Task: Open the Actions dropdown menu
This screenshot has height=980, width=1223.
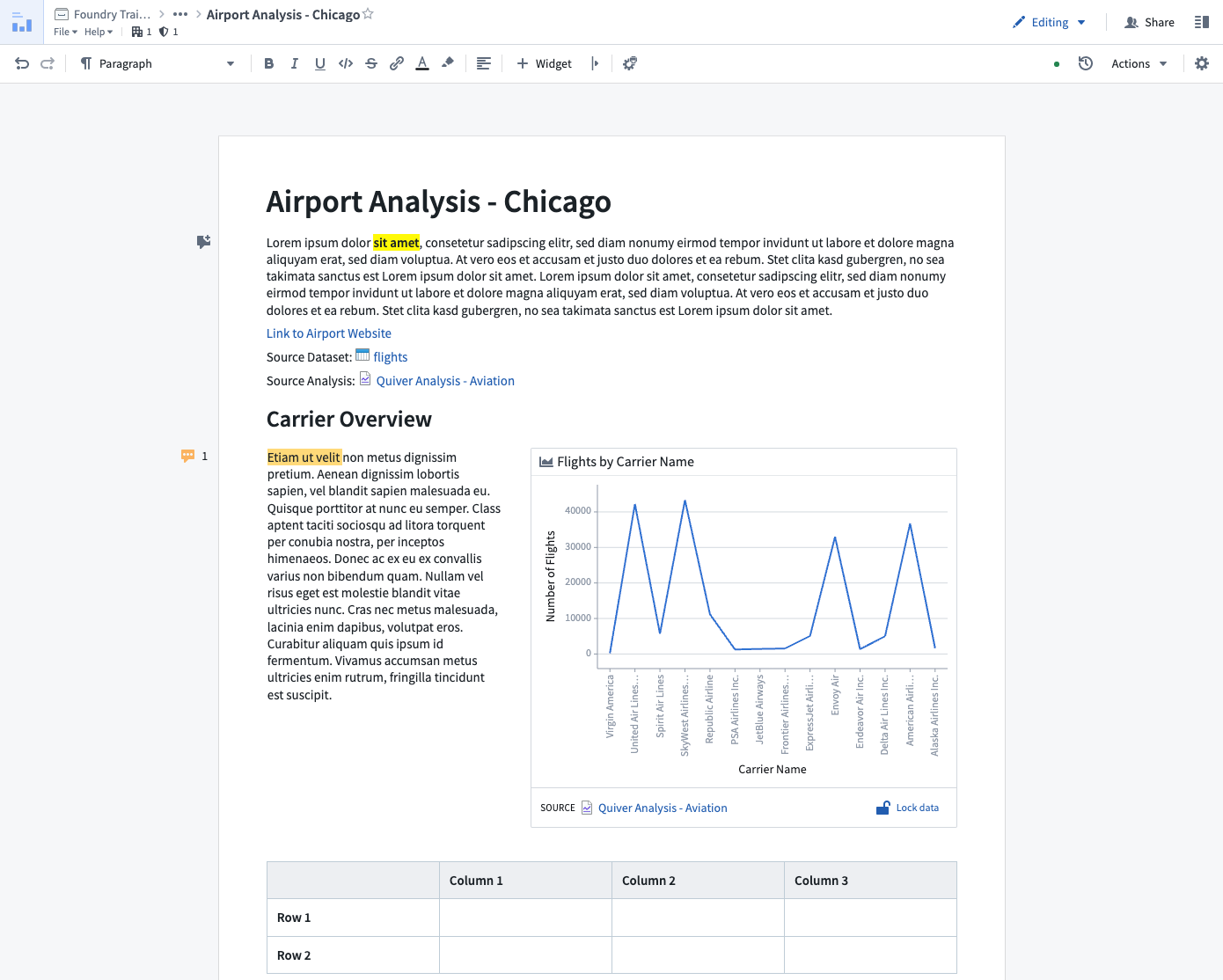Action: (x=1139, y=63)
